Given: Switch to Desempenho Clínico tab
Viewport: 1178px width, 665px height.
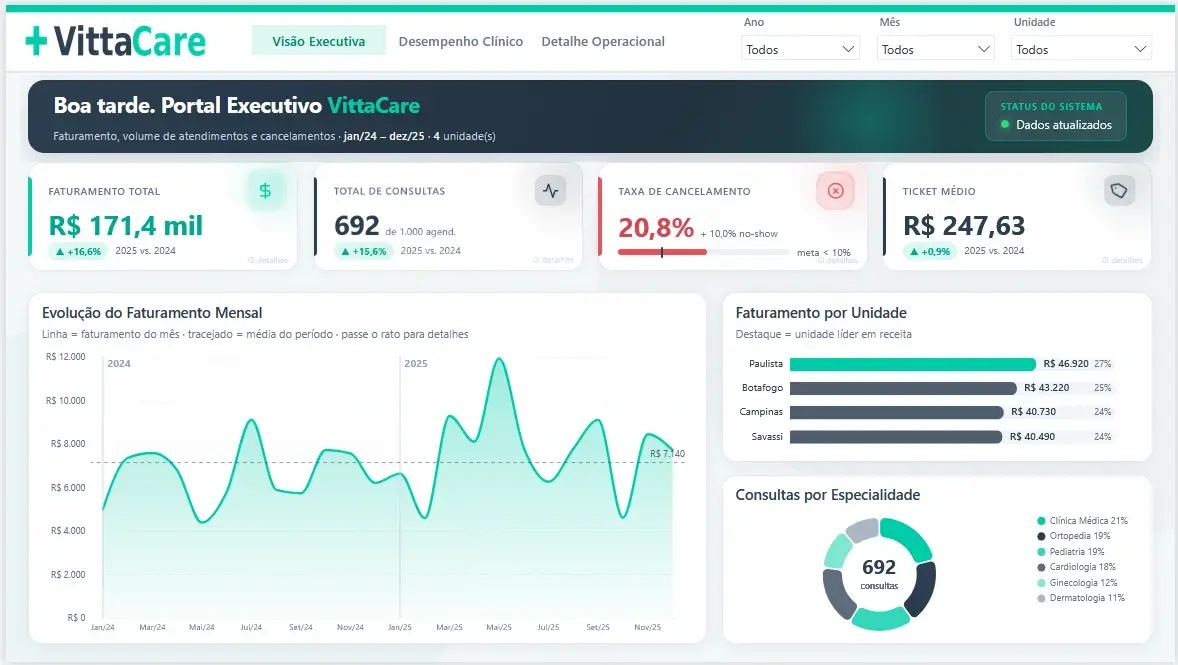Looking at the screenshot, I should [461, 41].
